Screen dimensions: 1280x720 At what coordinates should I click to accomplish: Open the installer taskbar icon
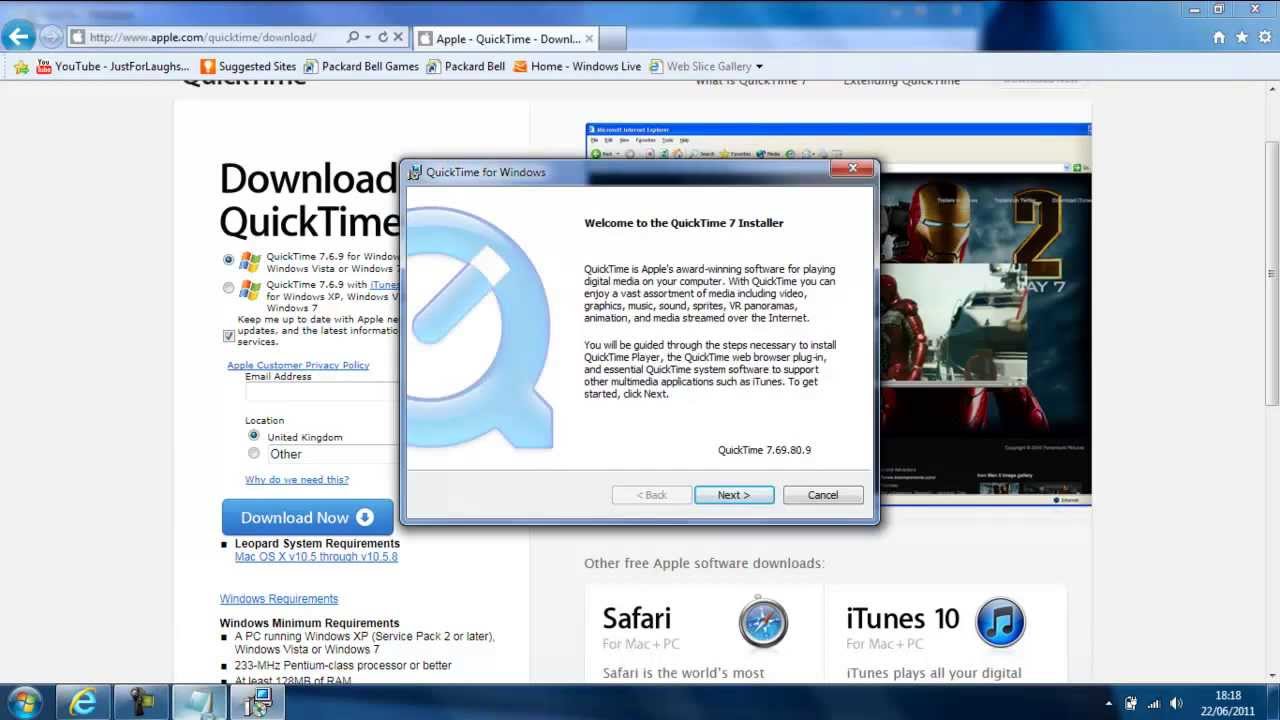pos(257,703)
